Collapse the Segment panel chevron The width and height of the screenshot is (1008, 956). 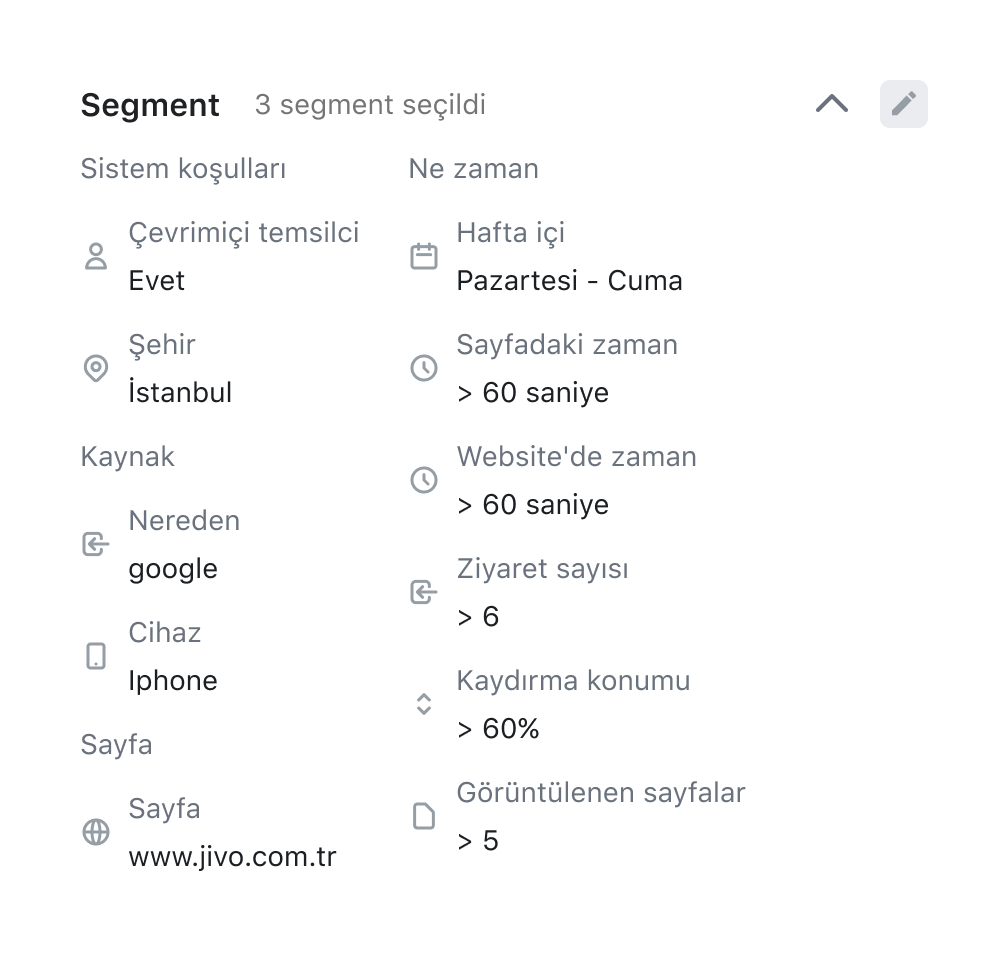832,104
